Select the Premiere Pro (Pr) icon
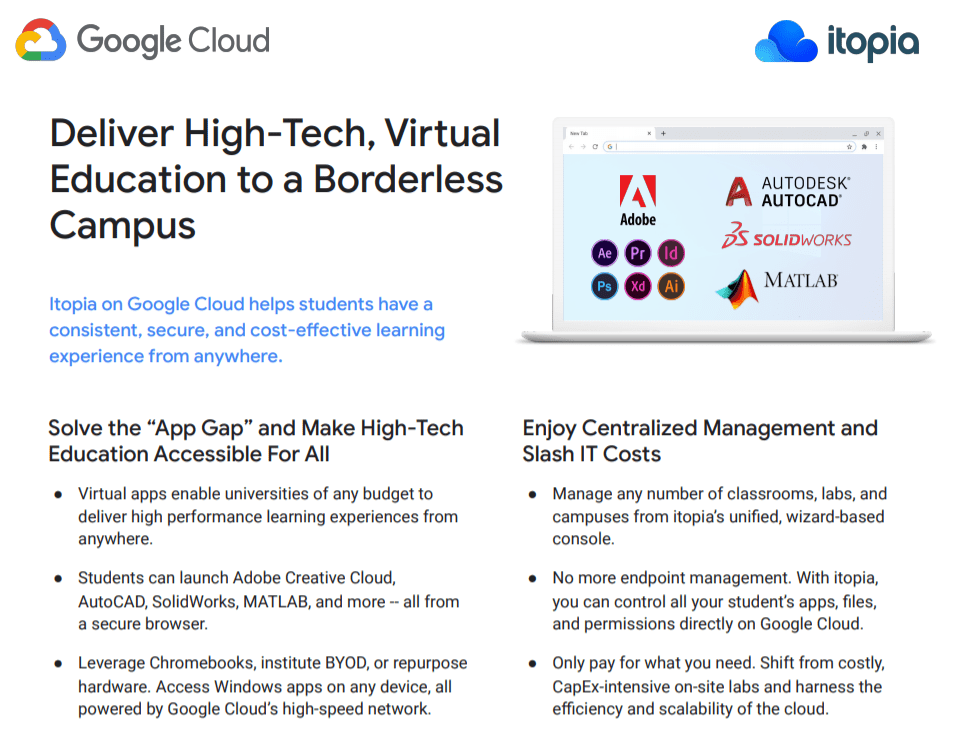The image size is (964, 753). pyautogui.click(x=638, y=253)
